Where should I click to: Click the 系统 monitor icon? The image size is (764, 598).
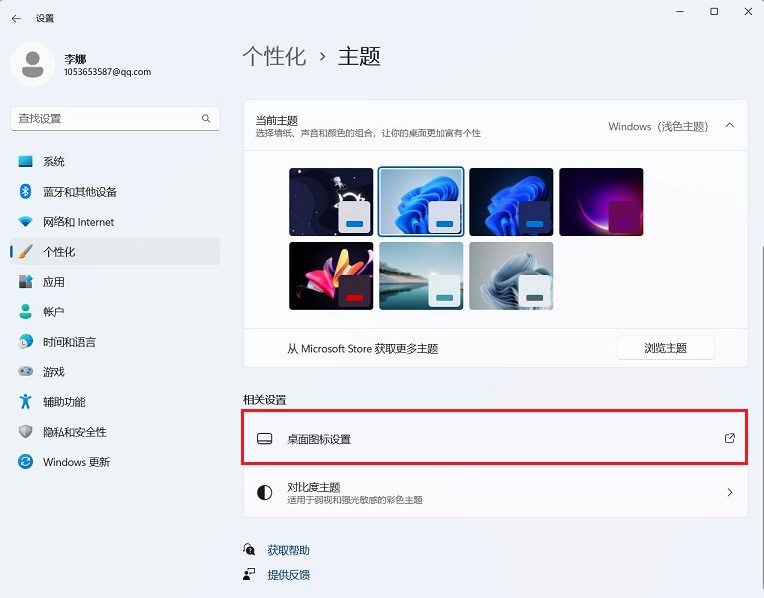coord(25,161)
